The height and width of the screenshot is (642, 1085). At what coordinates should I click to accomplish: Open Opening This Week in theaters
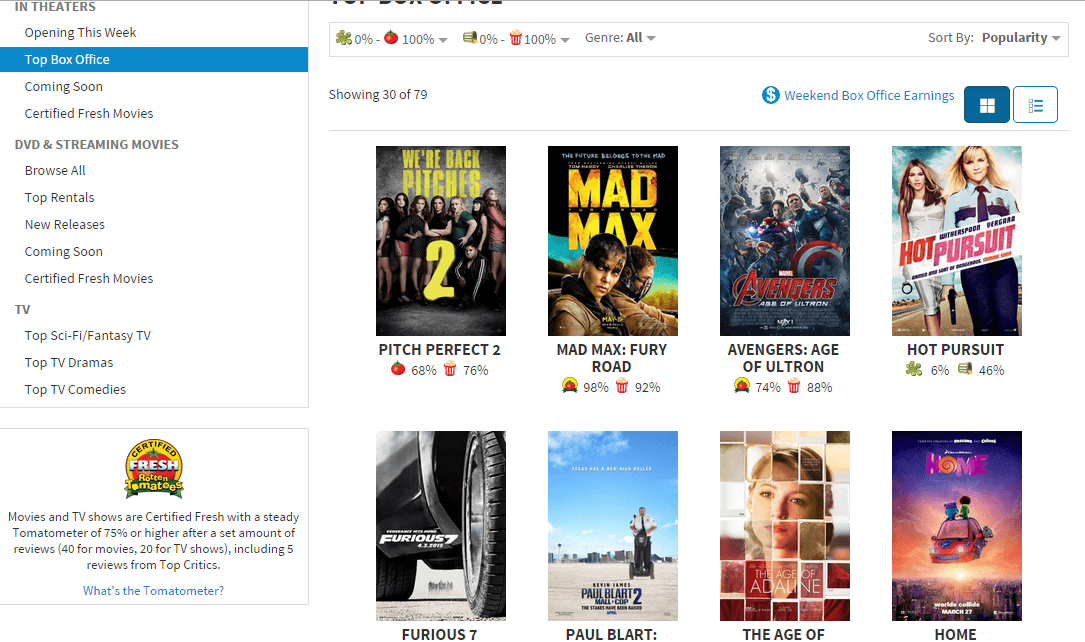pyautogui.click(x=80, y=33)
